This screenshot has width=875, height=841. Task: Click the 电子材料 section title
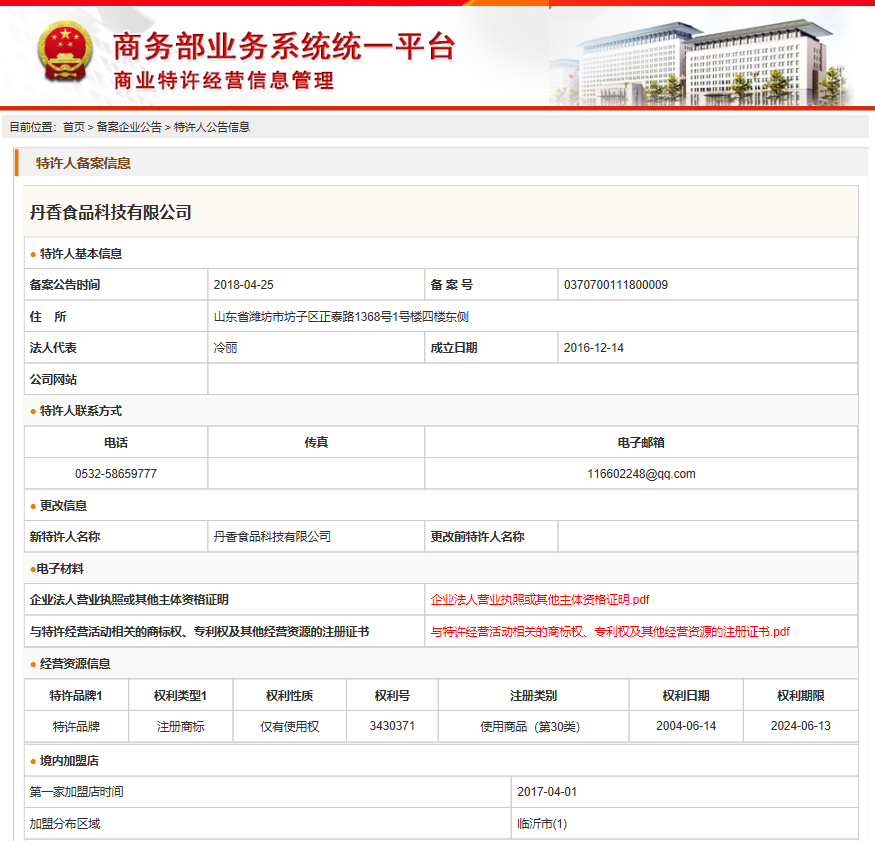coord(60,569)
